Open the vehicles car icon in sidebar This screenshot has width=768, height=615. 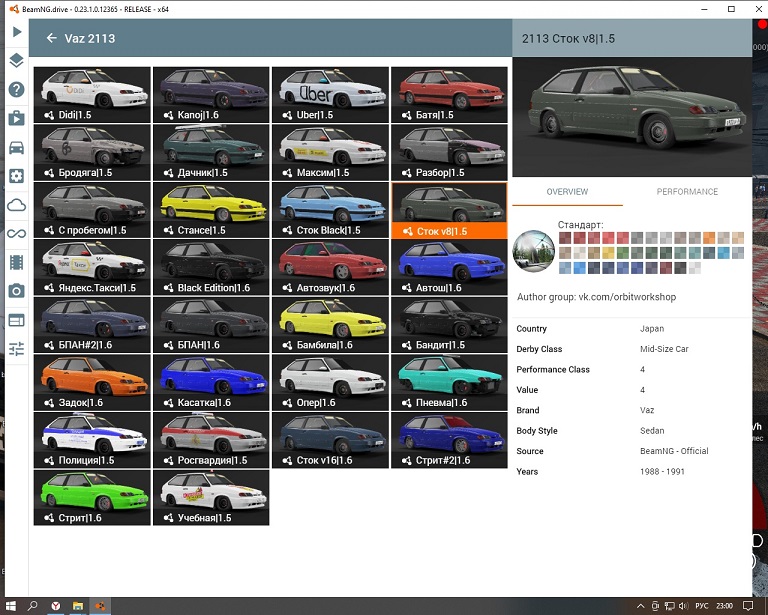pos(16,148)
